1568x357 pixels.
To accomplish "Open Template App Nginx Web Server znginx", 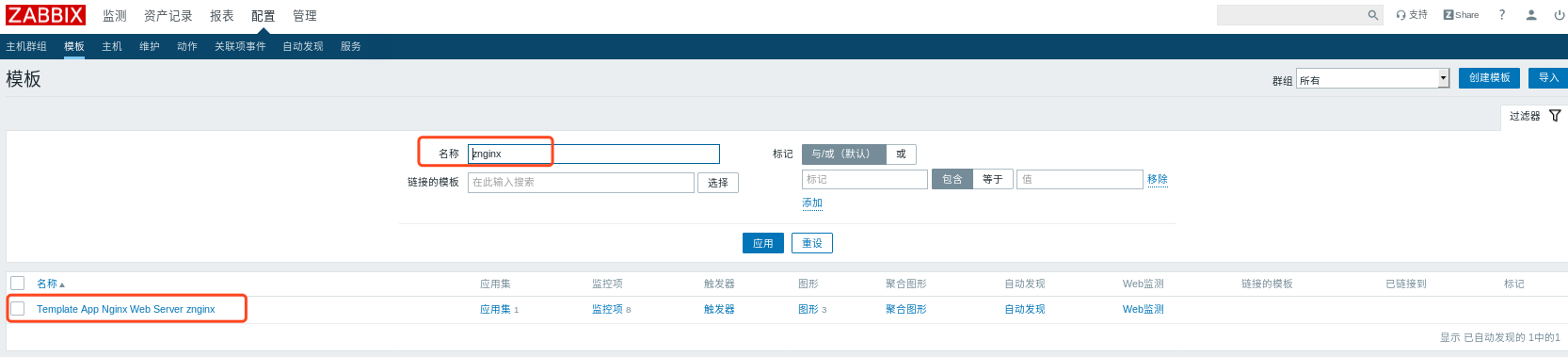I will click(x=125, y=309).
